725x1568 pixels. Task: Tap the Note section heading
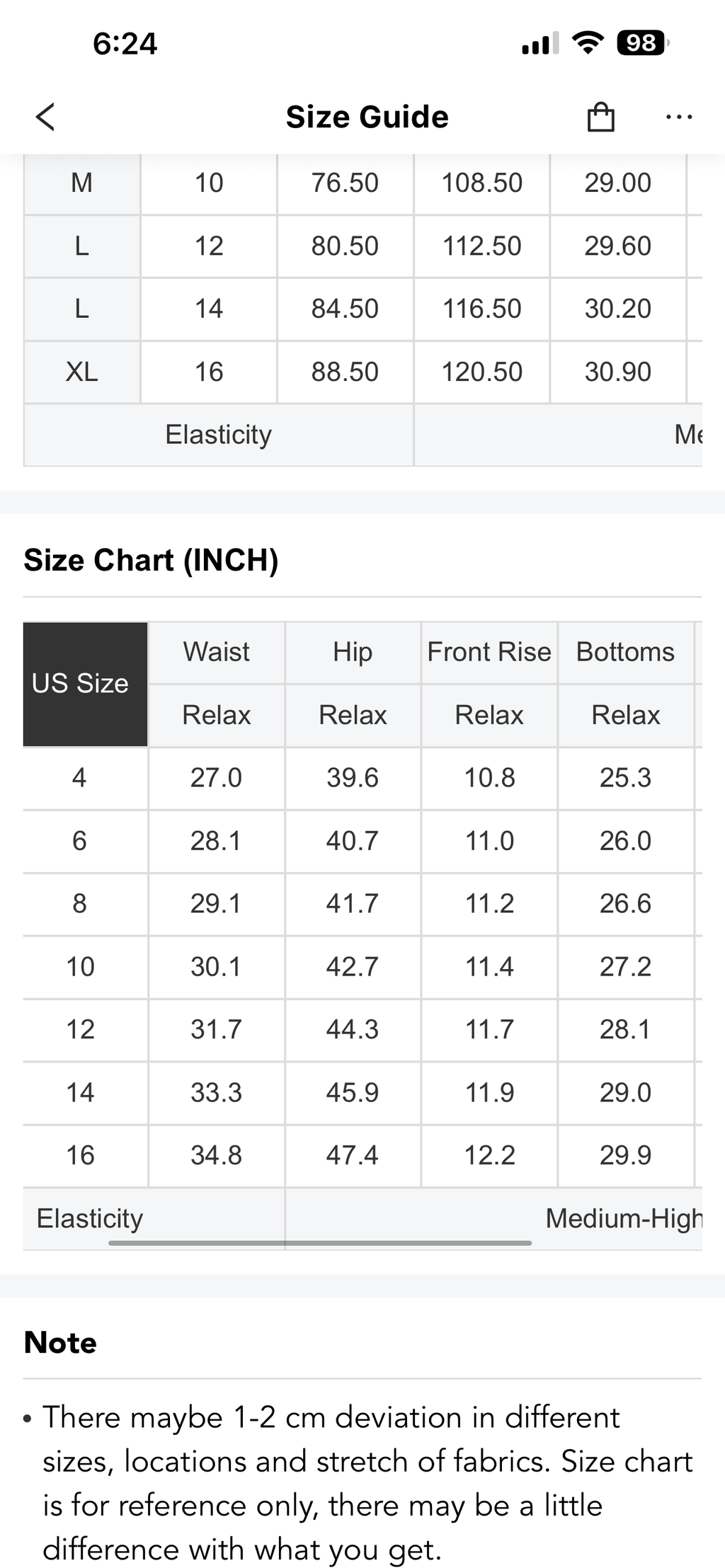[60, 1342]
